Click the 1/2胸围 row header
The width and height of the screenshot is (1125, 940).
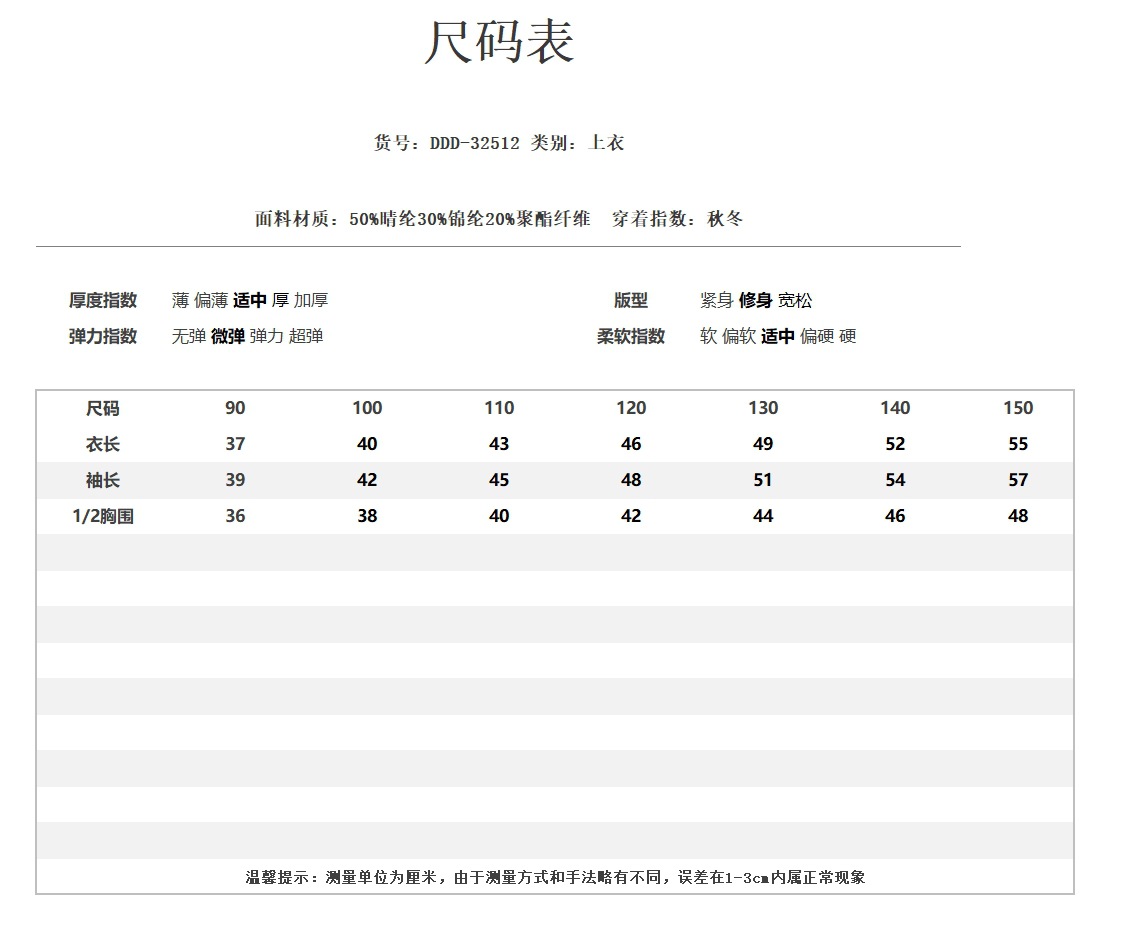103,516
